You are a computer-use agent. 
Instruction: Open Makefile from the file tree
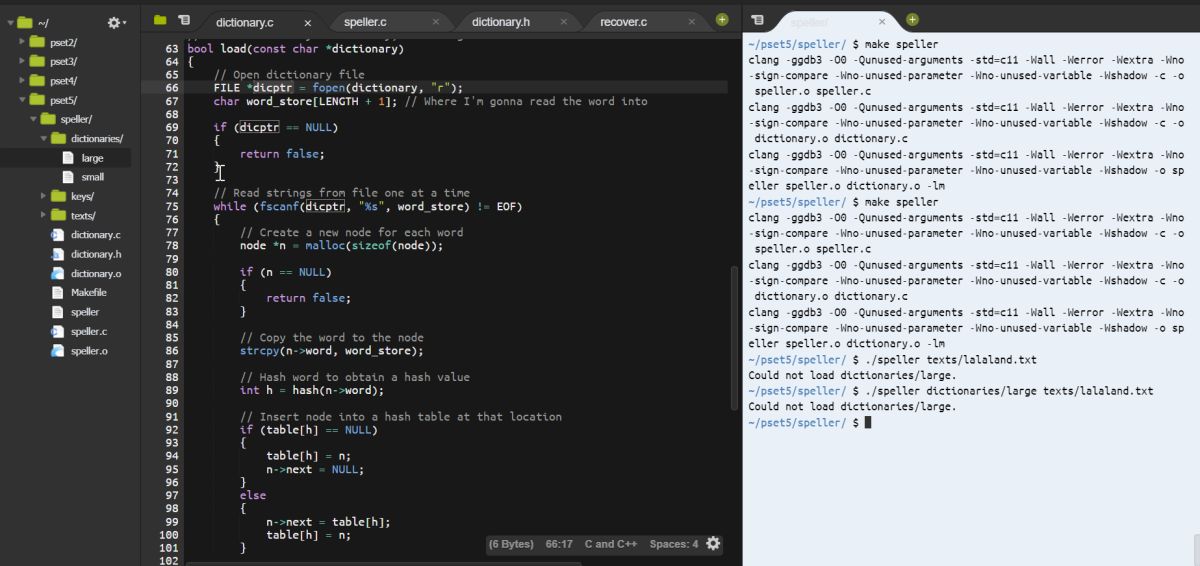(x=88, y=293)
